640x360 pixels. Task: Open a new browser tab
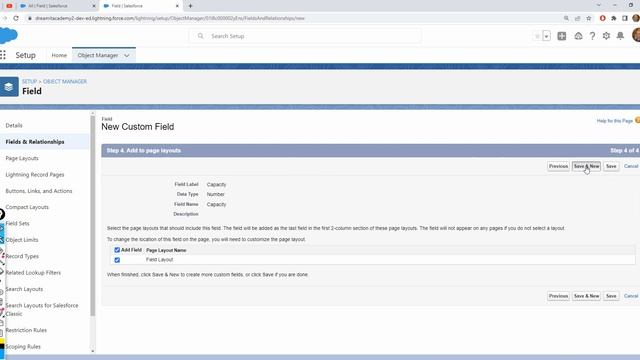pyautogui.click(x=190, y=6)
